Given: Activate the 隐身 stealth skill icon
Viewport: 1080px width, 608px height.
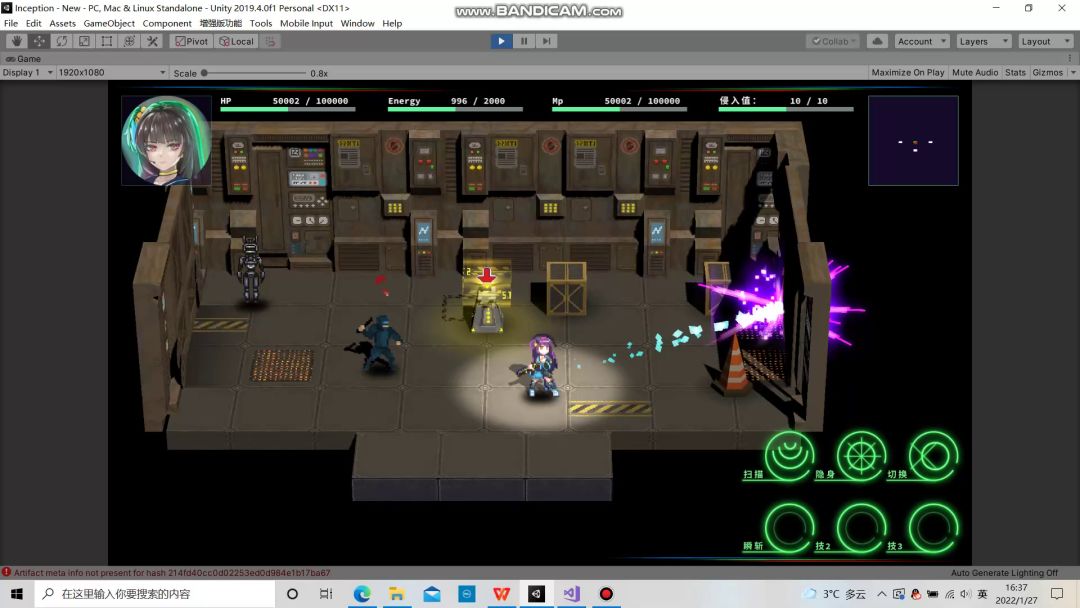Looking at the screenshot, I should tap(861, 456).
